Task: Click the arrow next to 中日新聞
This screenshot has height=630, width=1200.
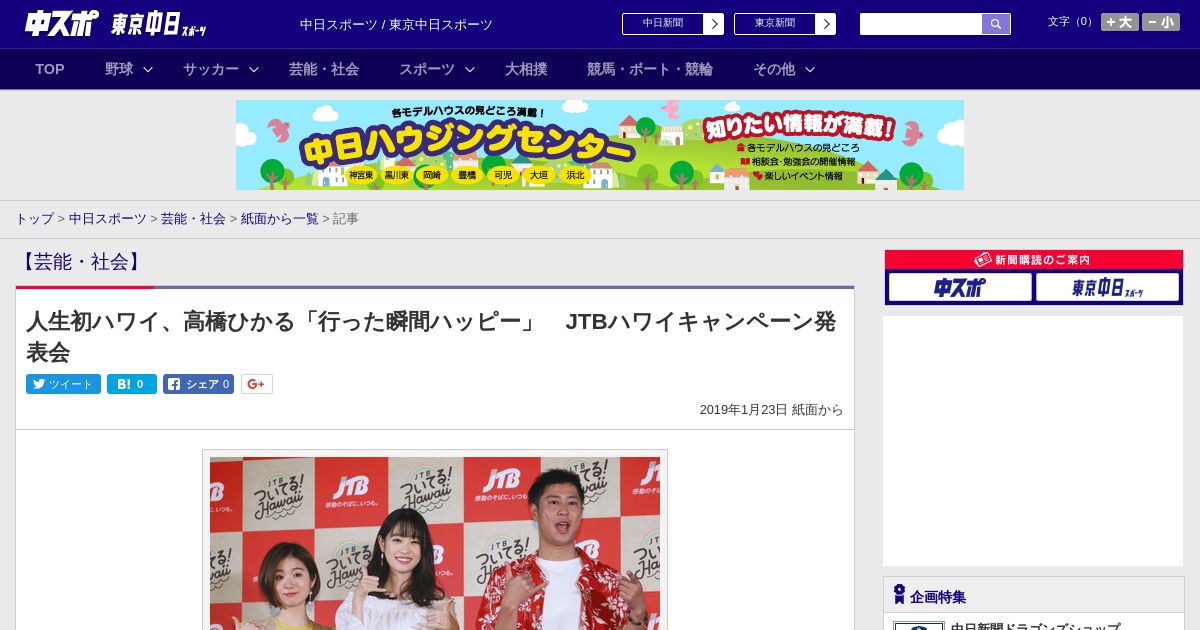Action: (x=714, y=24)
